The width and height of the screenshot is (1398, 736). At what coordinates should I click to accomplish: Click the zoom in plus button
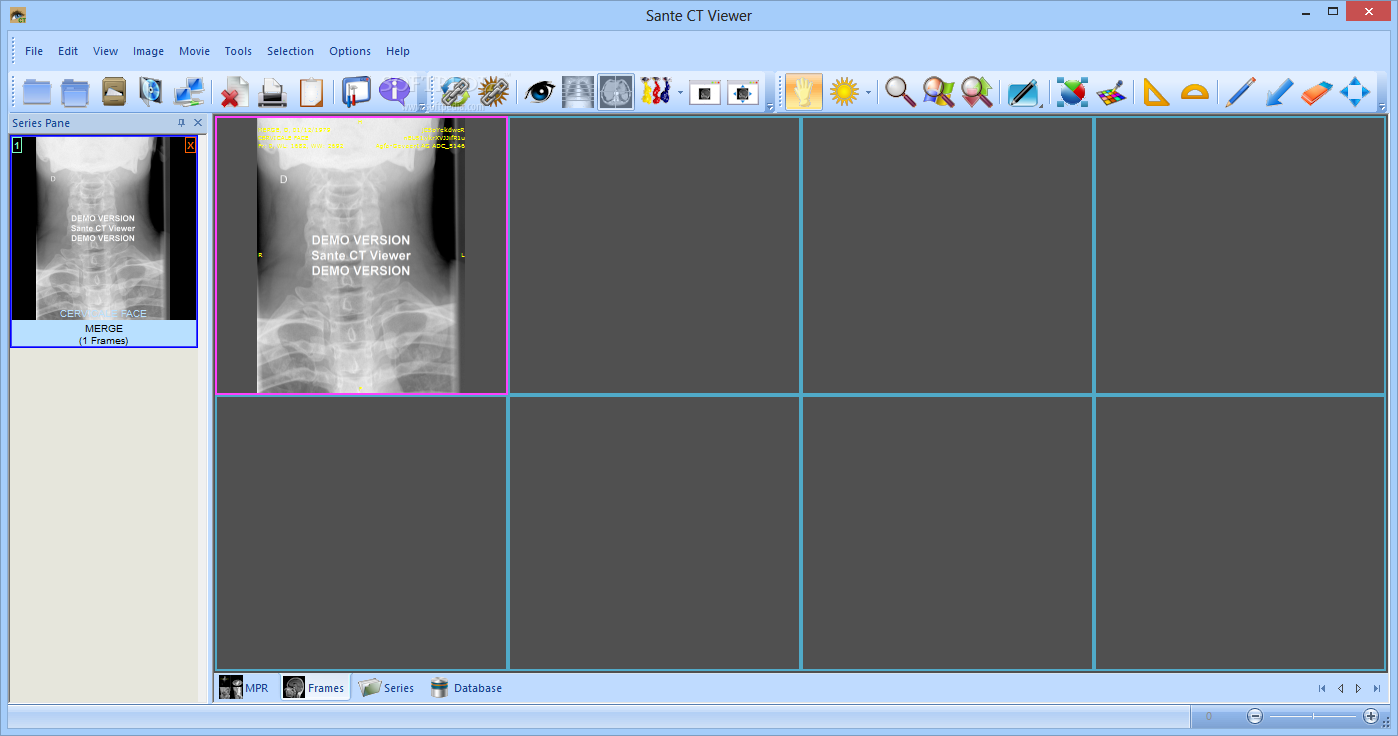tap(1371, 716)
